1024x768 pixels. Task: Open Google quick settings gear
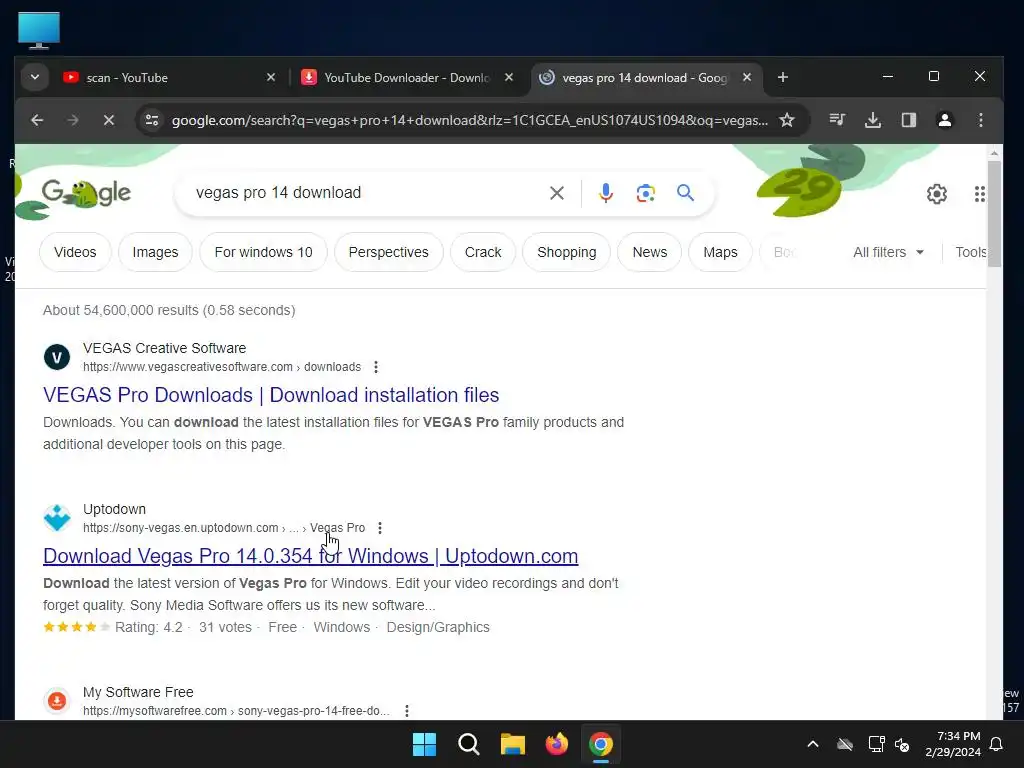[x=936, y=193]
